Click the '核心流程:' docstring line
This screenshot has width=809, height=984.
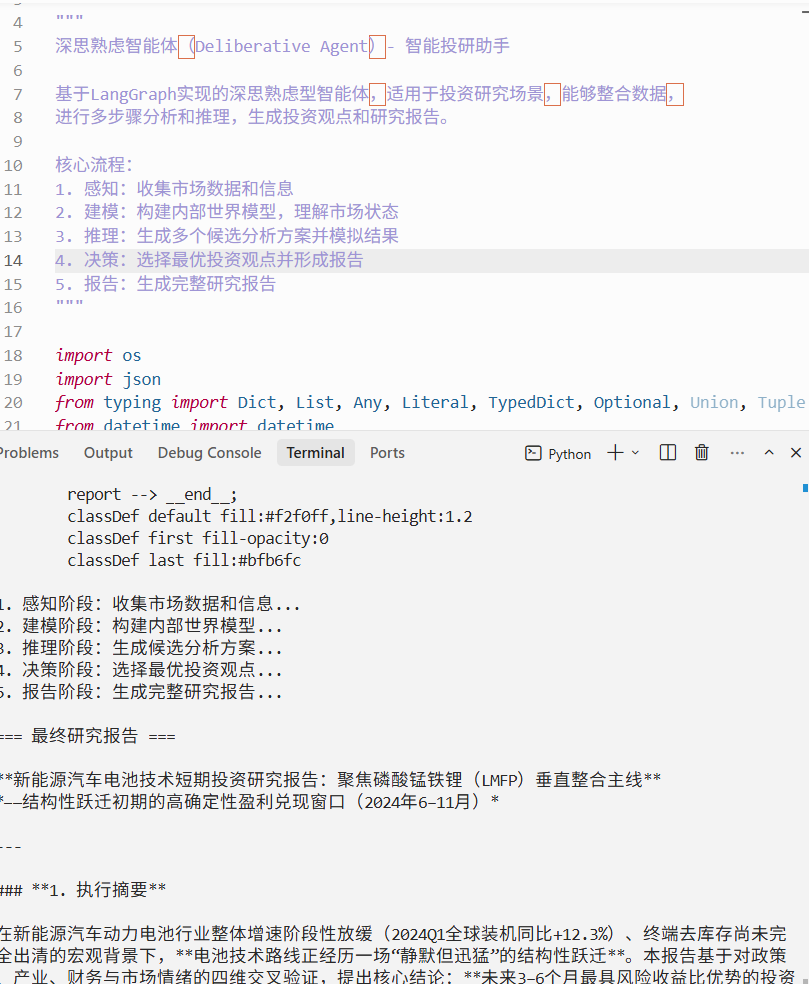(94, 165)
